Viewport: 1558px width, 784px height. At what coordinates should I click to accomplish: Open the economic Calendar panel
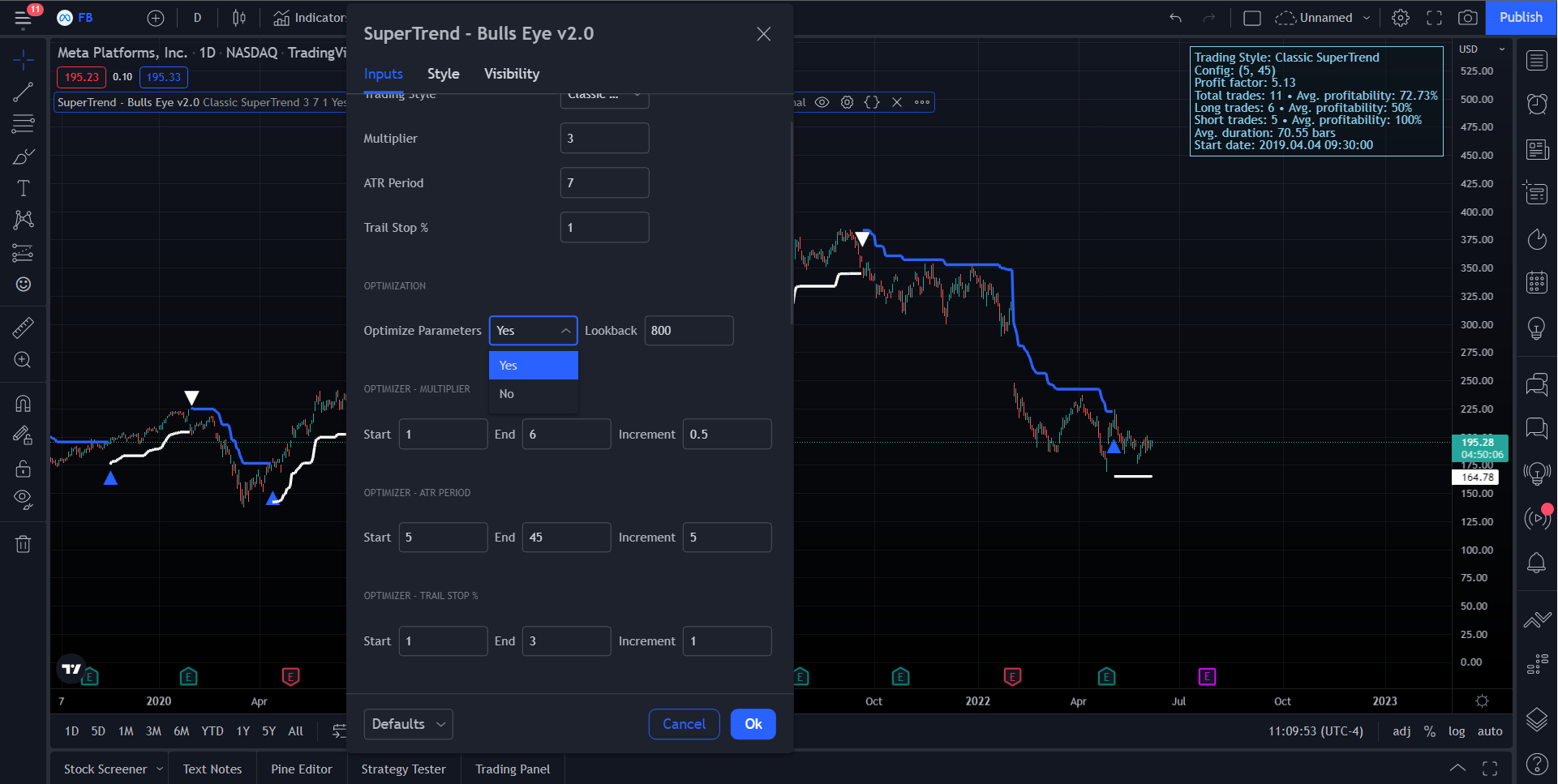point(1536,281)
